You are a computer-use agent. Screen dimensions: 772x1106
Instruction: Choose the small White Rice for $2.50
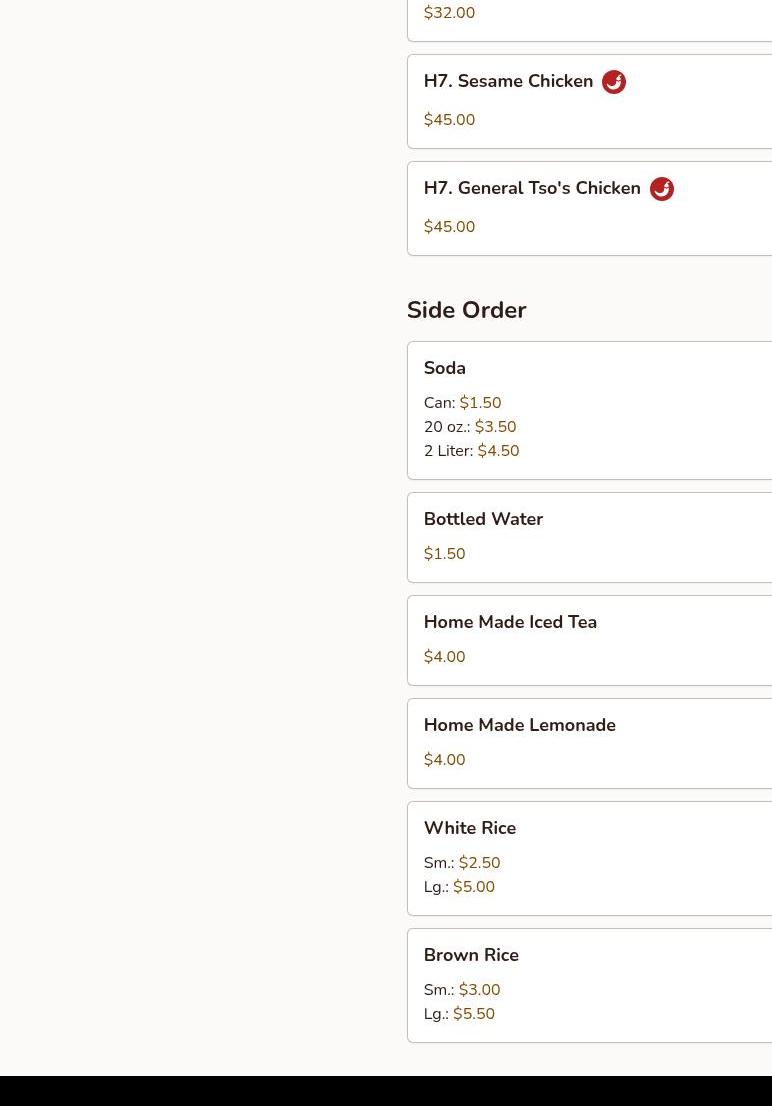462,863
